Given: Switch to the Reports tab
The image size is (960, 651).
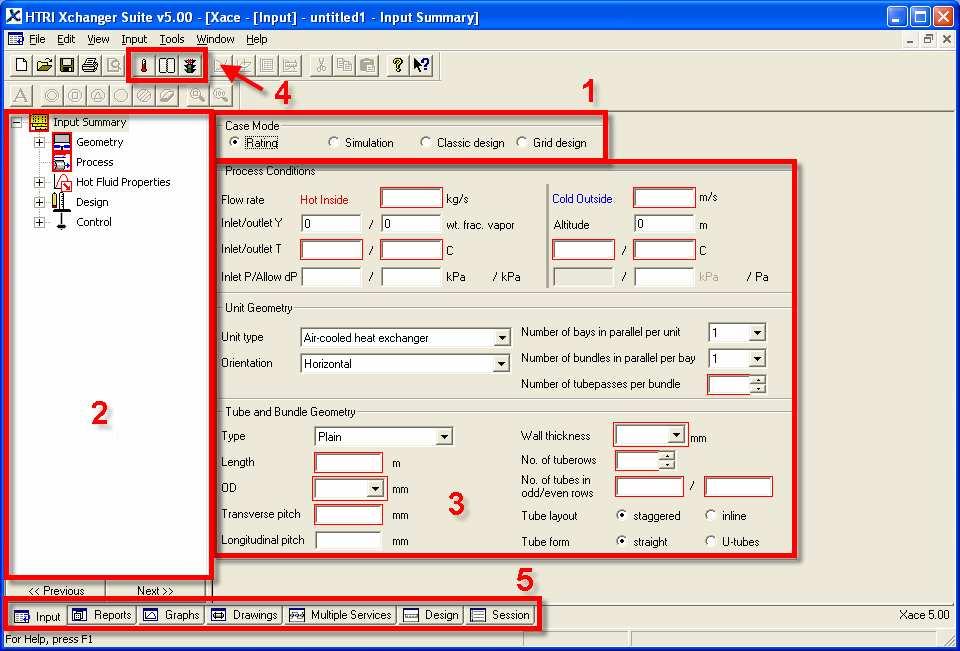Looking at the screenshot, I should click(102, 615).
